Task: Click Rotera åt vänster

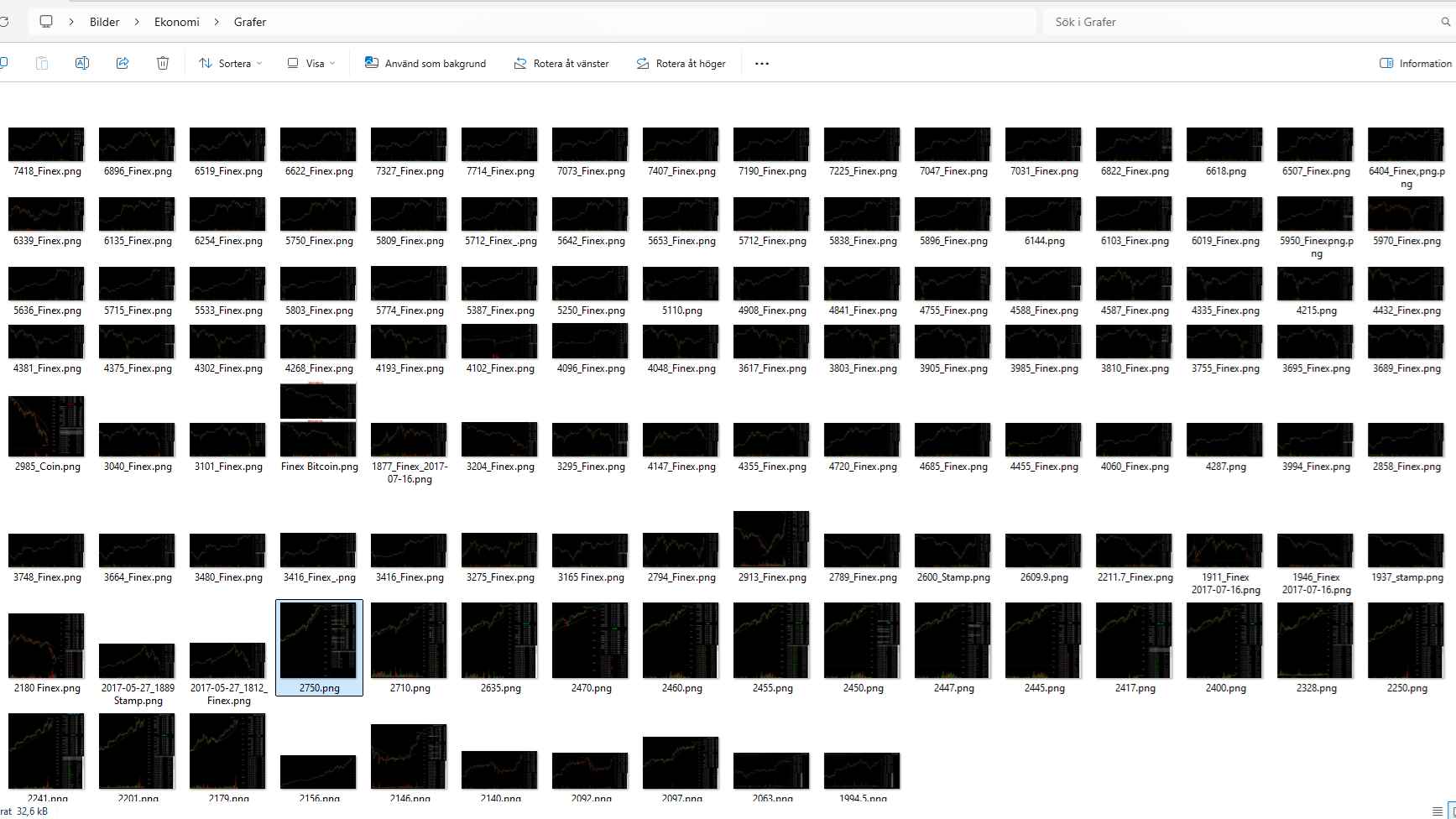Action: click(561, 64)
